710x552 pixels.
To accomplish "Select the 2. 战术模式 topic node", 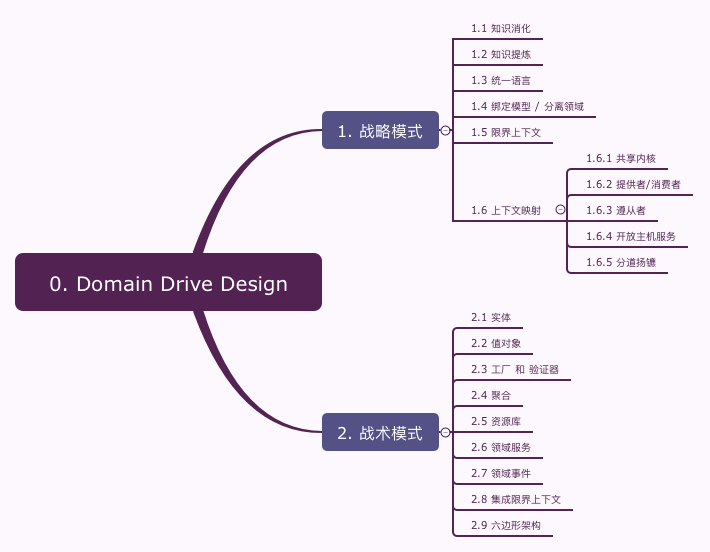I will pyautogui.click(x=380, y=433).
